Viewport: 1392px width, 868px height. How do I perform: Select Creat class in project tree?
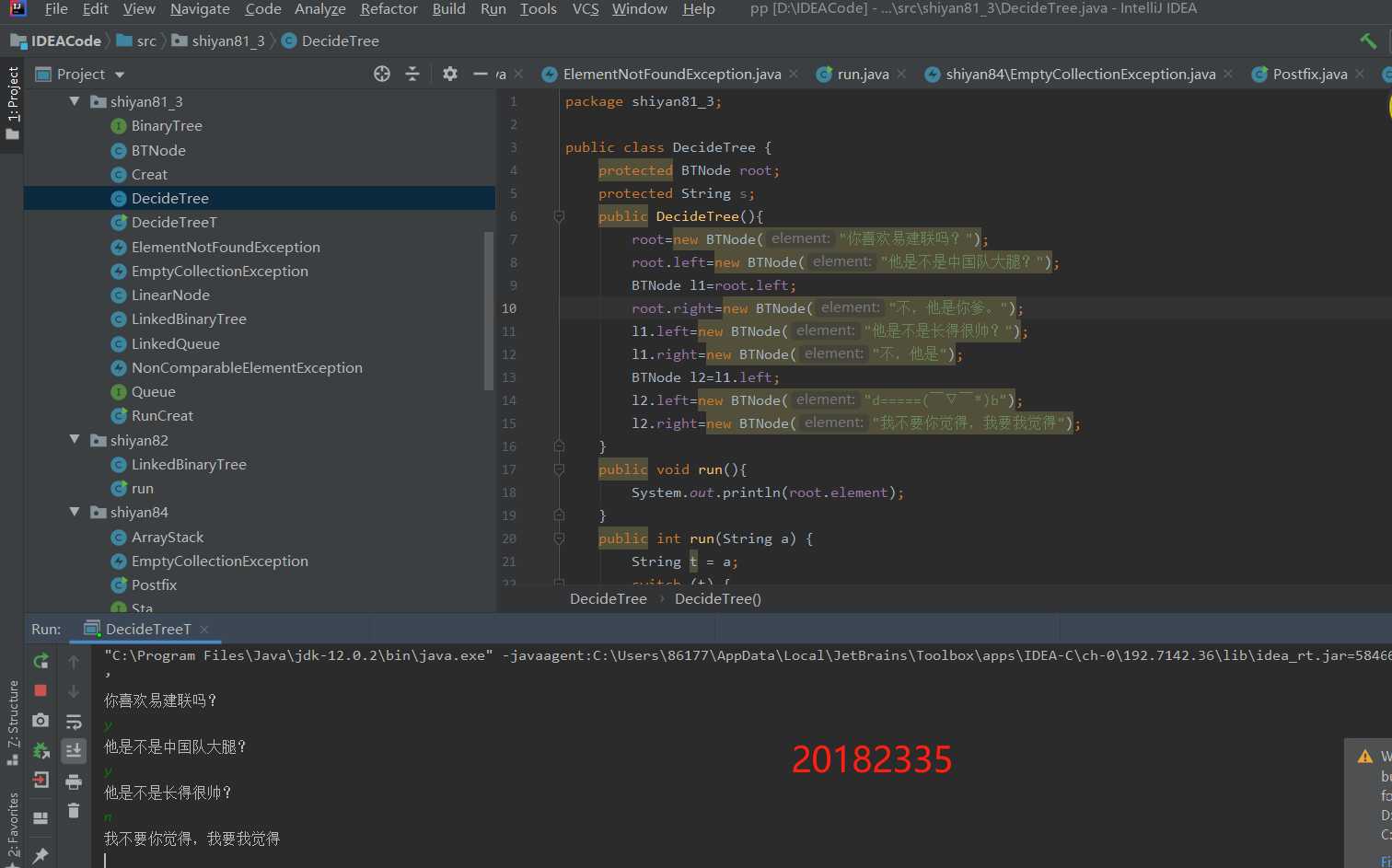click(x=149, y=175)
